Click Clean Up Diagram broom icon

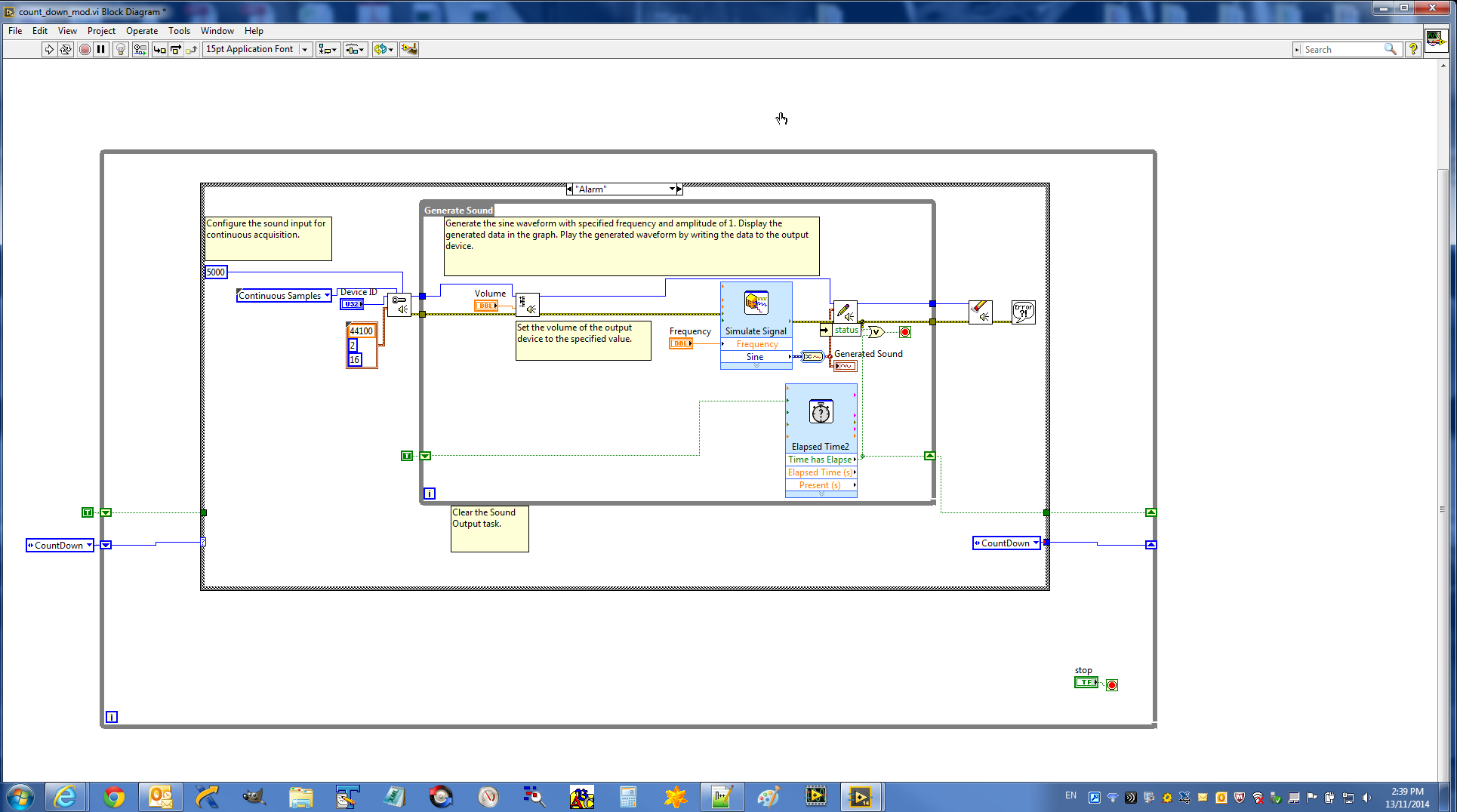click(409, 49)
